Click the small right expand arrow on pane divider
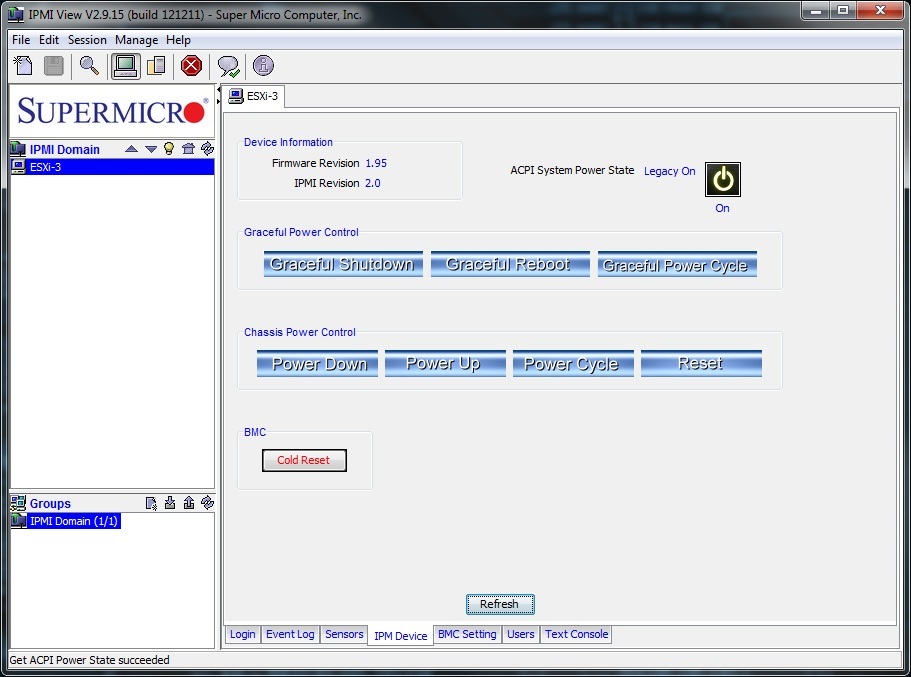The width and height of the screenshot is (911, 677). 218,101
